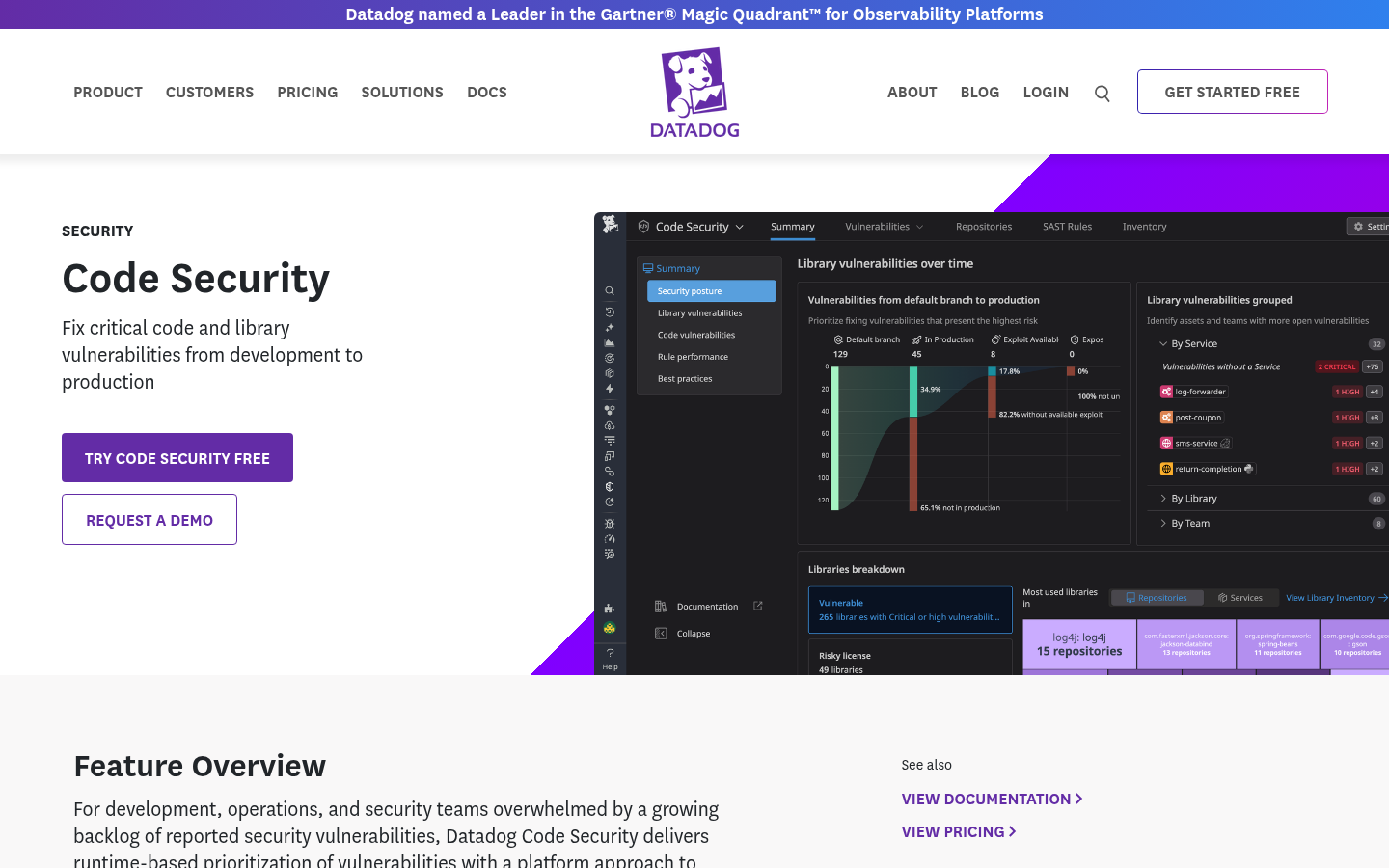Click the lightning bolt icon in sidebar
1389x868 pixels.
point(610,389)
